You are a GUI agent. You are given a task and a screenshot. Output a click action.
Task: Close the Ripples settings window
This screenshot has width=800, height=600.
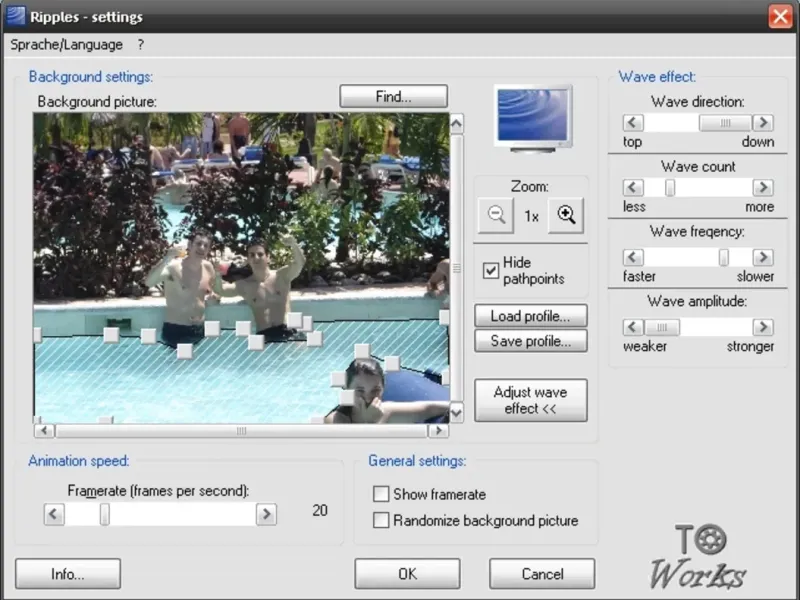click(x=781, y=16)
